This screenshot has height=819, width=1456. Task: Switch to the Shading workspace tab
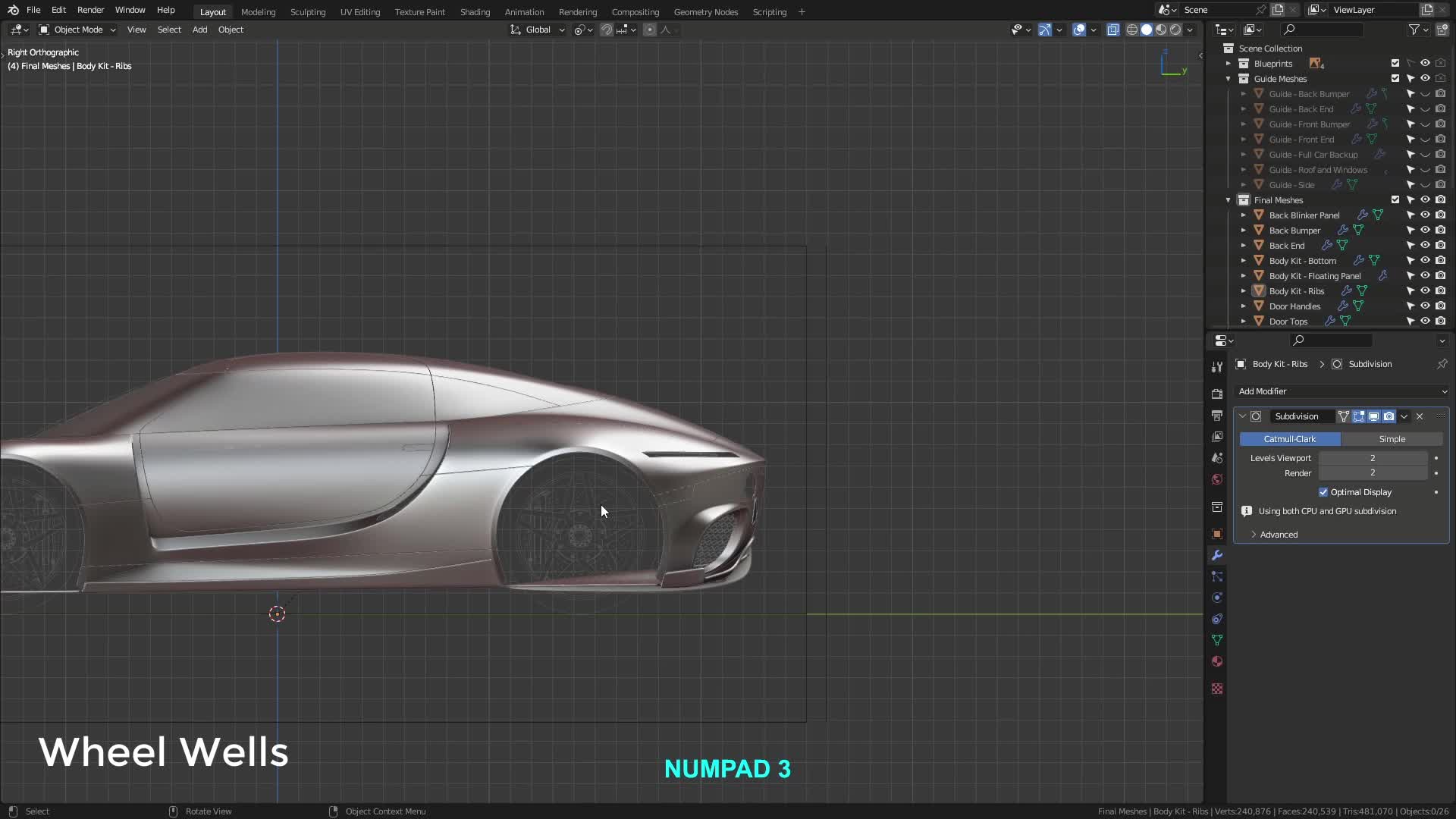[x=475, y=11]
